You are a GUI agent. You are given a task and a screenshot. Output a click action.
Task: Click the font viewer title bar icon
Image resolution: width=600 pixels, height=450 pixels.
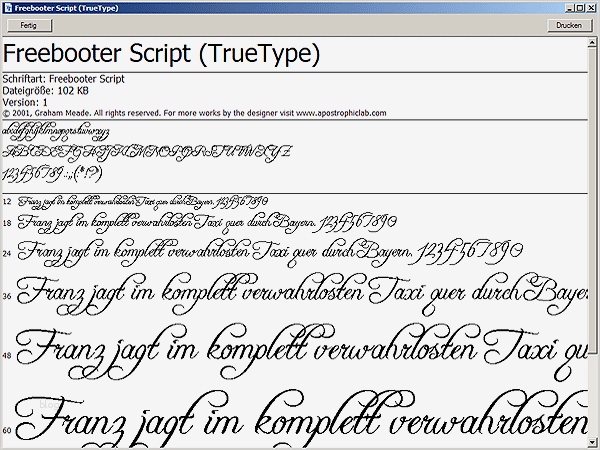[7, 7]
